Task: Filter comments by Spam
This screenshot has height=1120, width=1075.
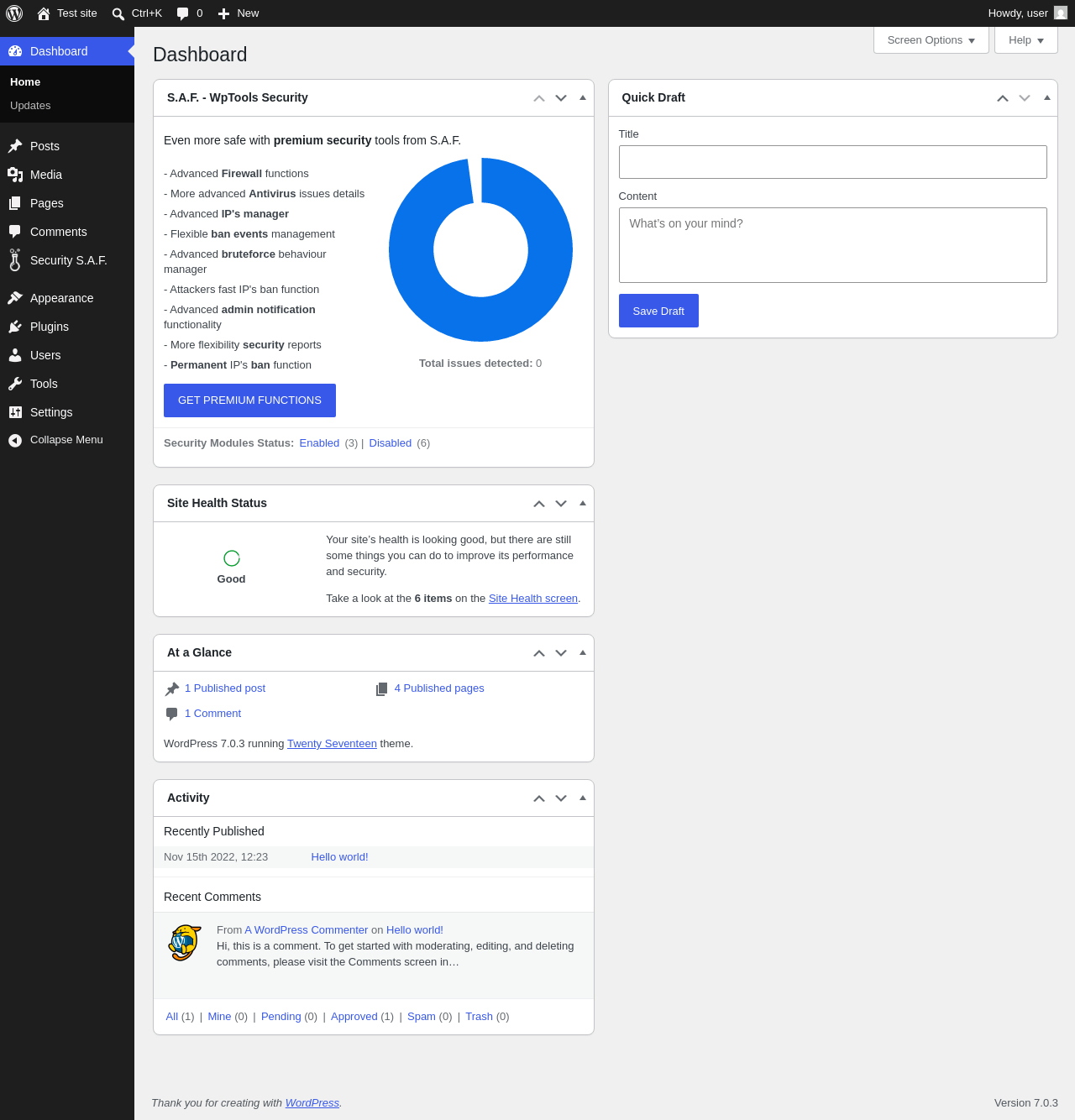Action: [x=422, y=1017]
